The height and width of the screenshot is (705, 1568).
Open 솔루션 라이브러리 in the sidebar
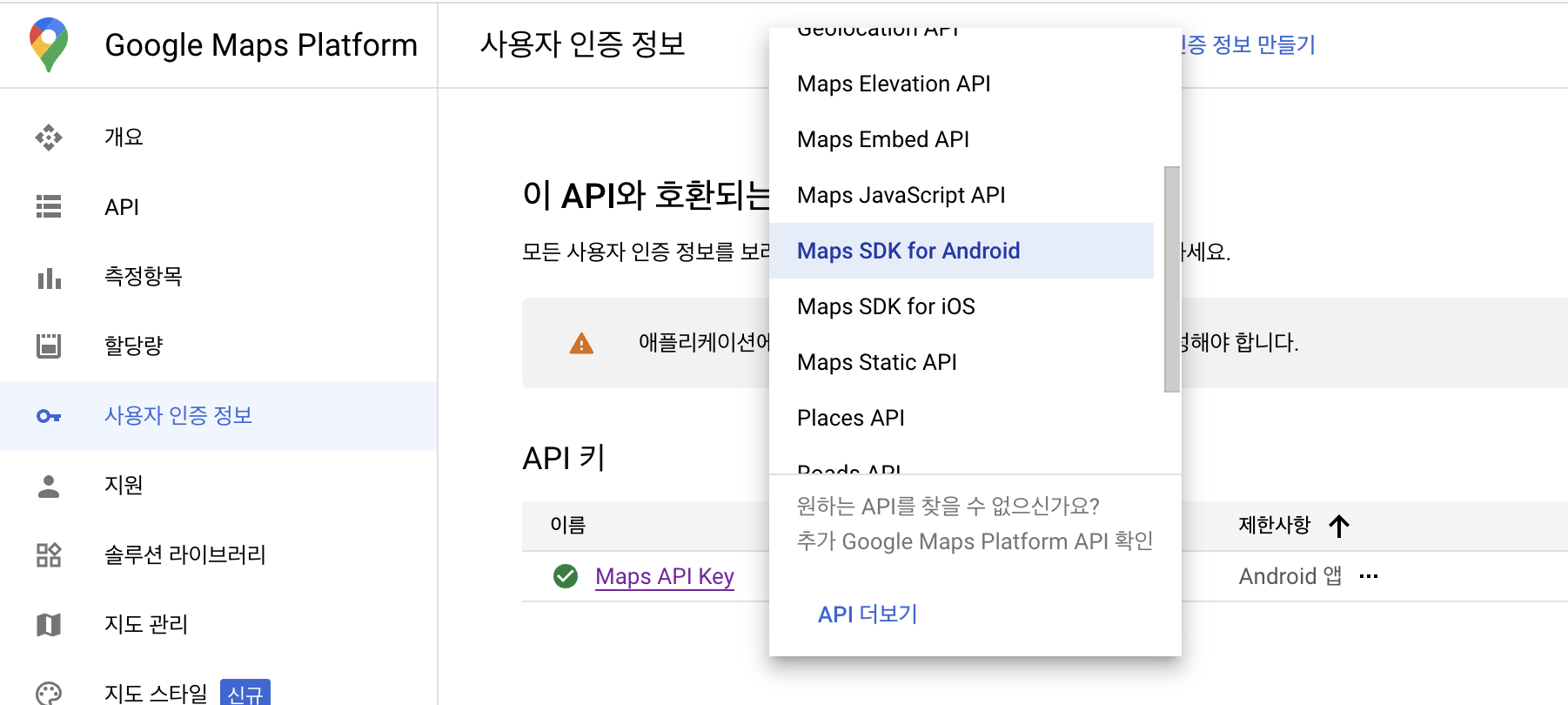coord(218,555)
